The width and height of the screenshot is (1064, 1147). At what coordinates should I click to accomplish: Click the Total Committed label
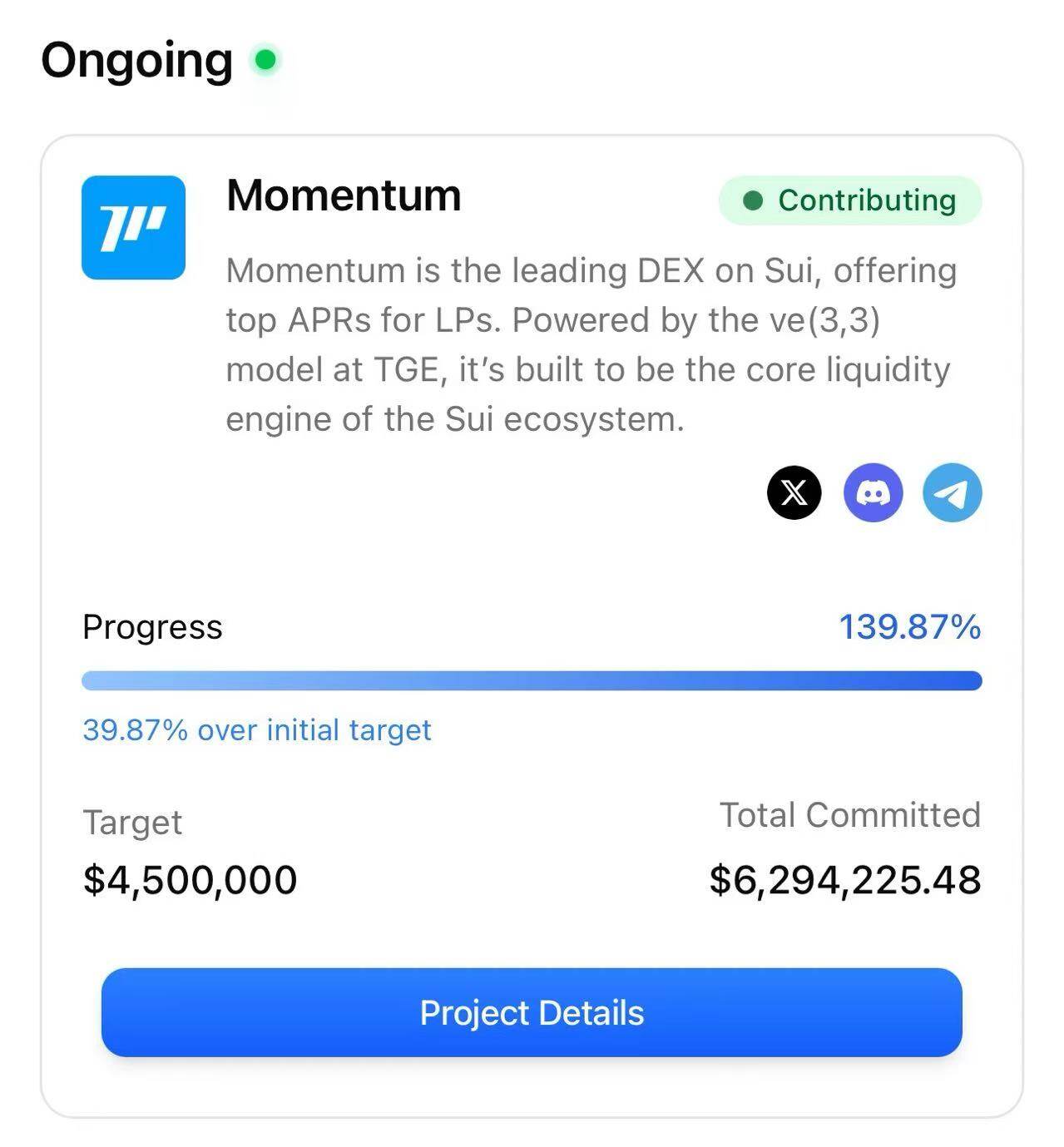(849, 815)
